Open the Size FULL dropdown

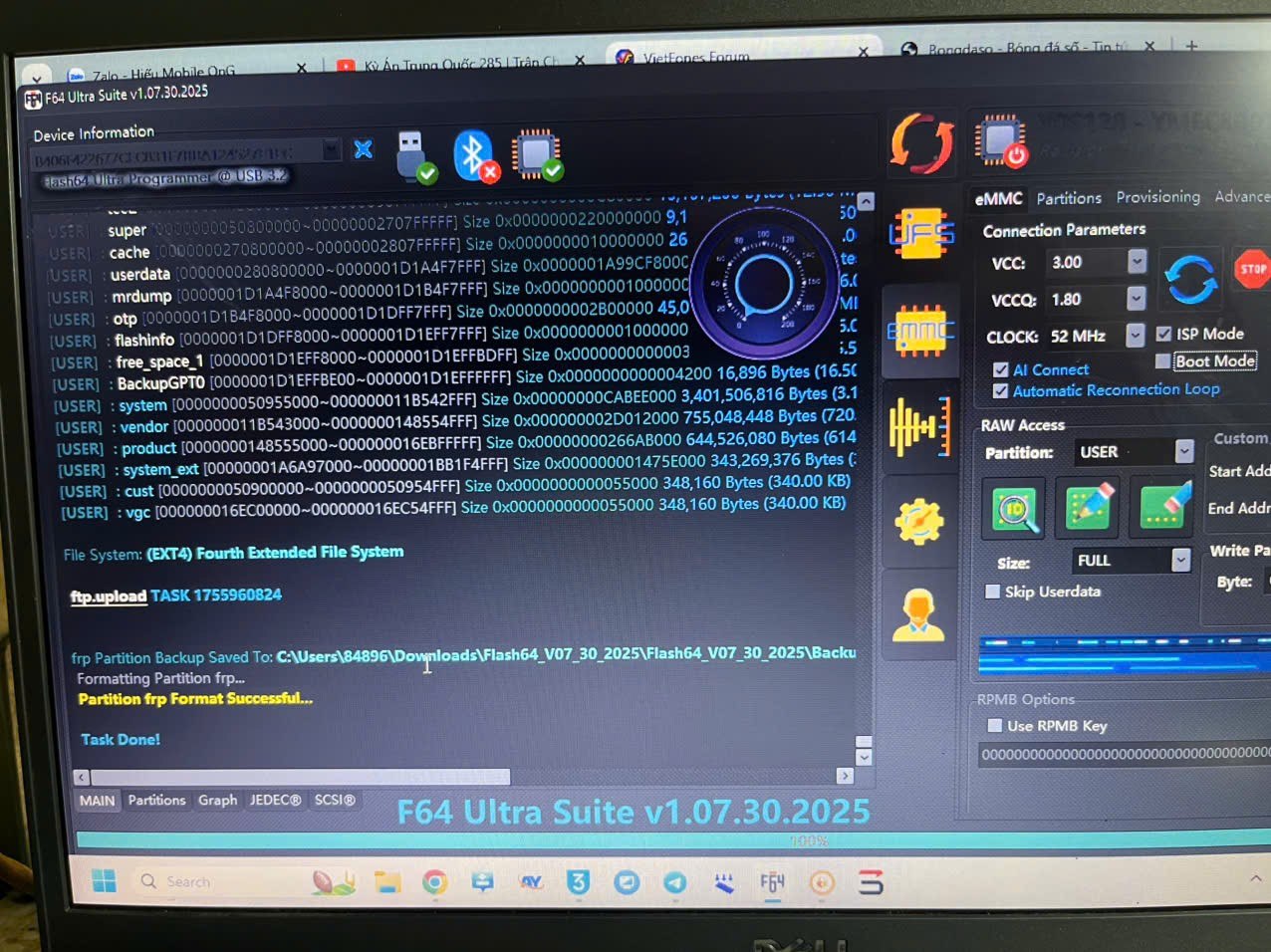(1180, 560)
